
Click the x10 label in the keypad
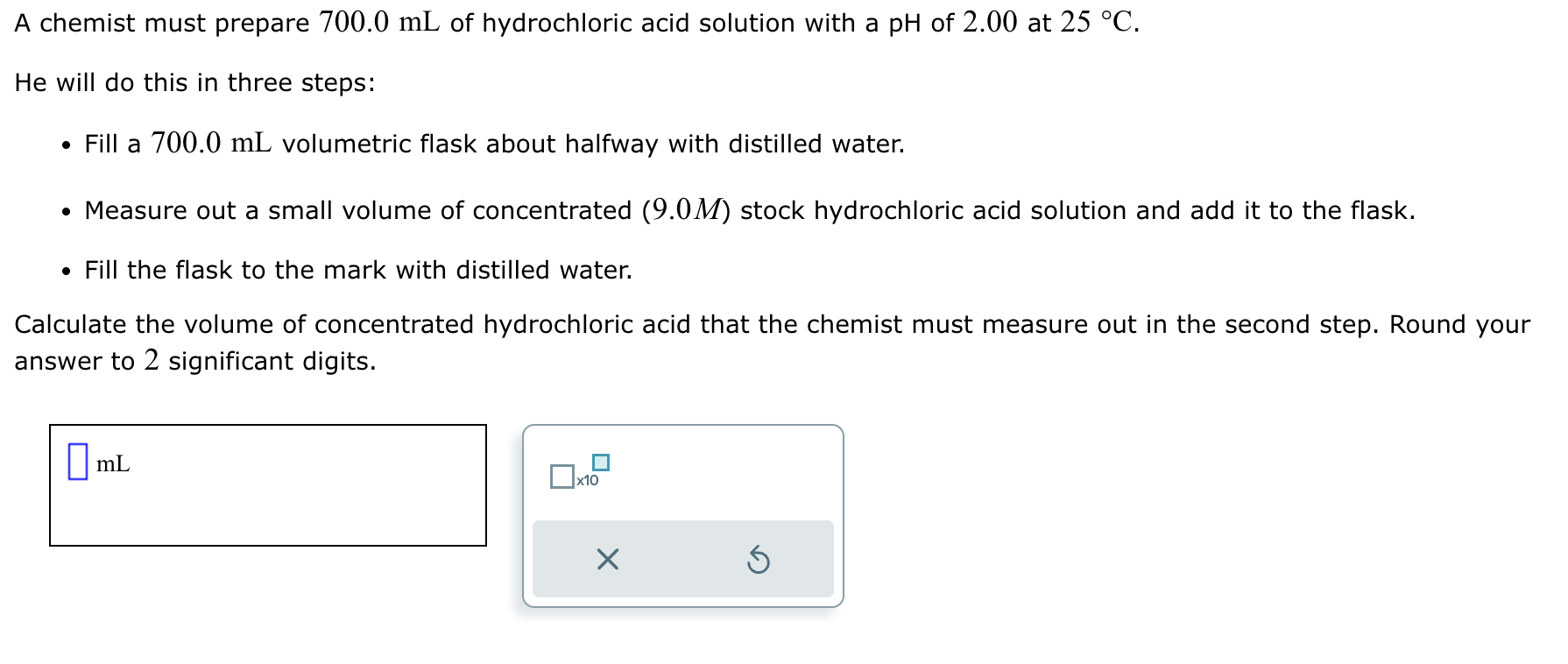(x=587, y=481)
